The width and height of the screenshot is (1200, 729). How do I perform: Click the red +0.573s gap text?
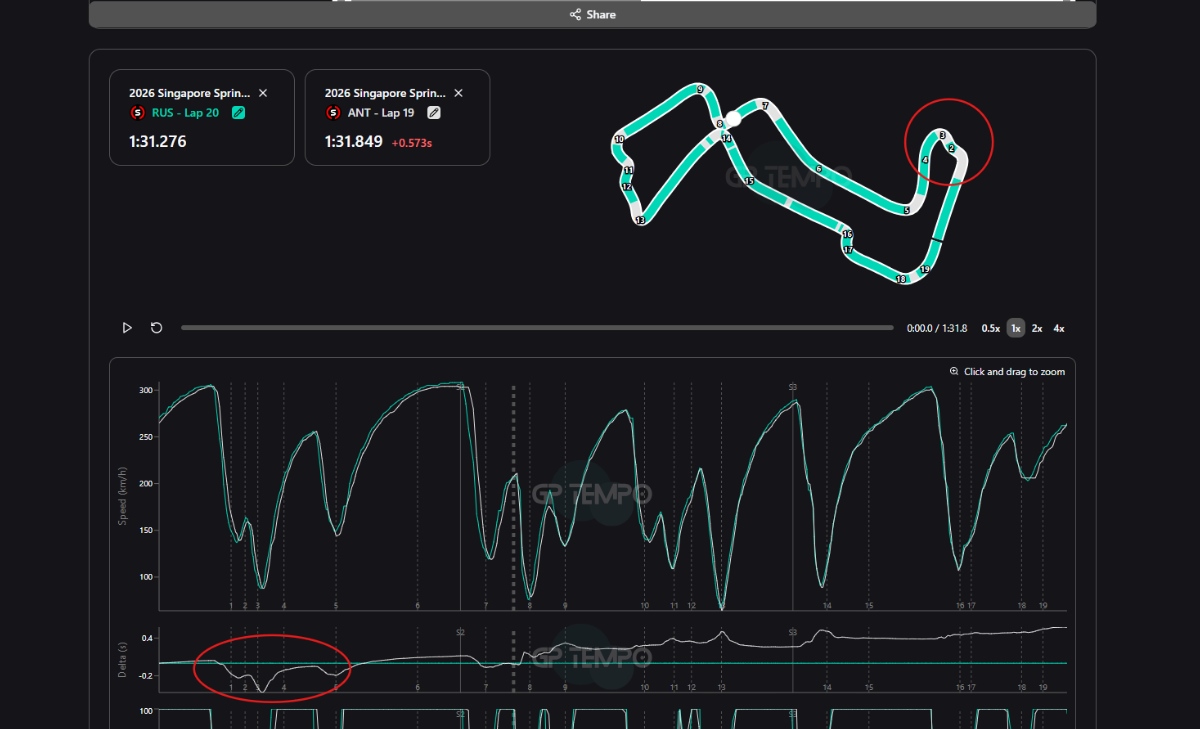coord(411,143)
